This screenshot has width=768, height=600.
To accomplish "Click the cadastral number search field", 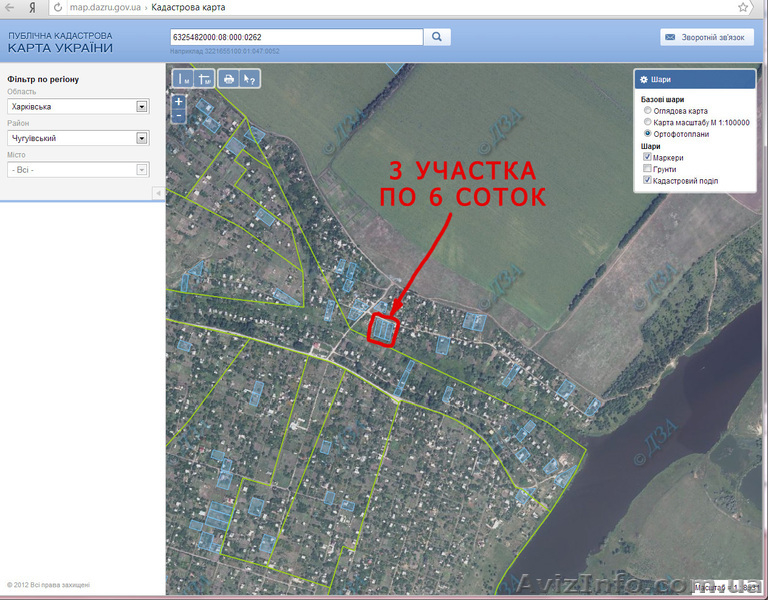I will (297, 37).
